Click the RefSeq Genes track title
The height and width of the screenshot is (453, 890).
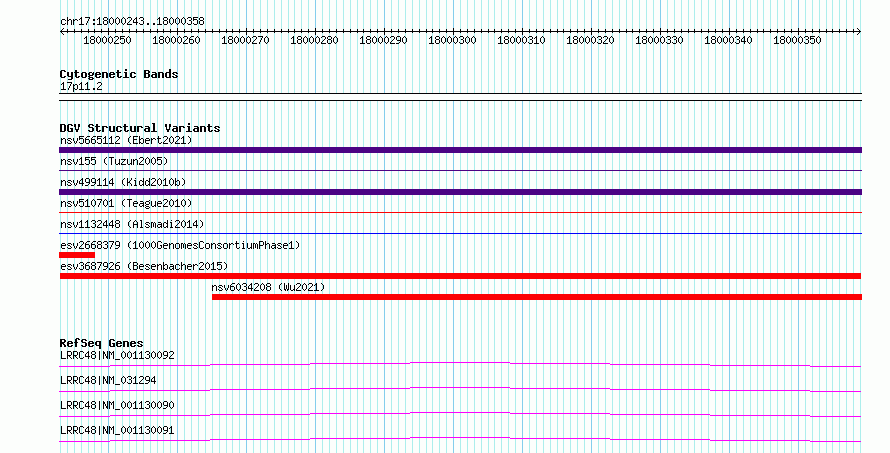tap(101, 343)
